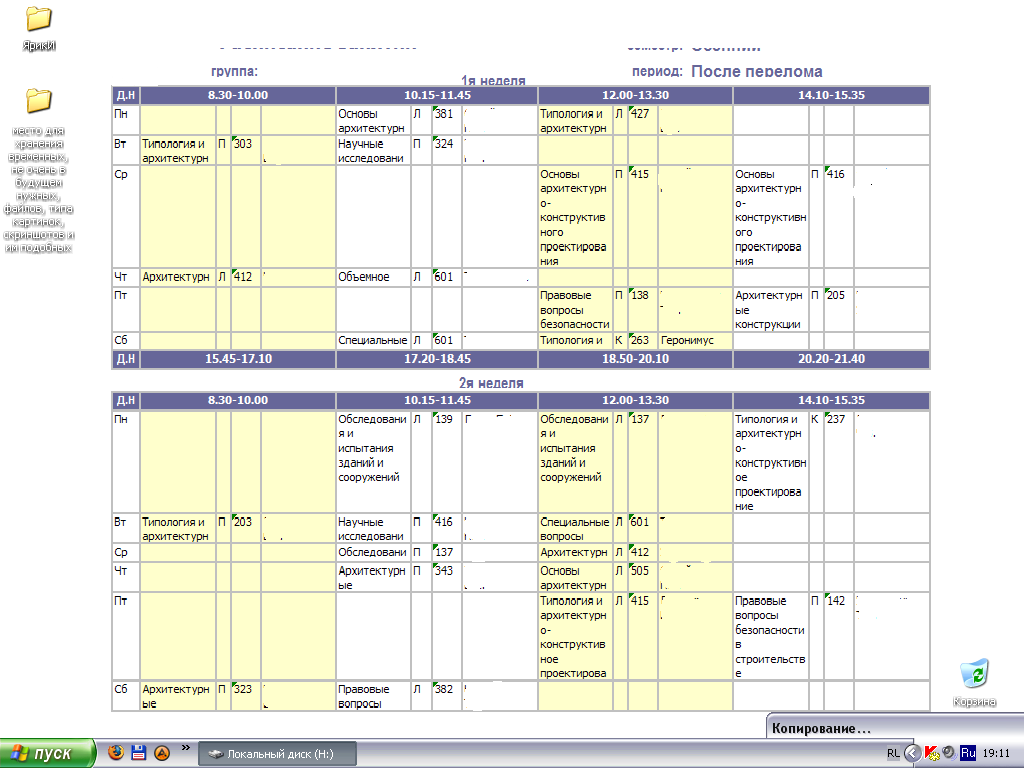Image resolution: width=1024 pixels, height=768 pixels.
Task: Select the 8.30-10.00 header in 1я неделя table
Action: click(238, 95)
